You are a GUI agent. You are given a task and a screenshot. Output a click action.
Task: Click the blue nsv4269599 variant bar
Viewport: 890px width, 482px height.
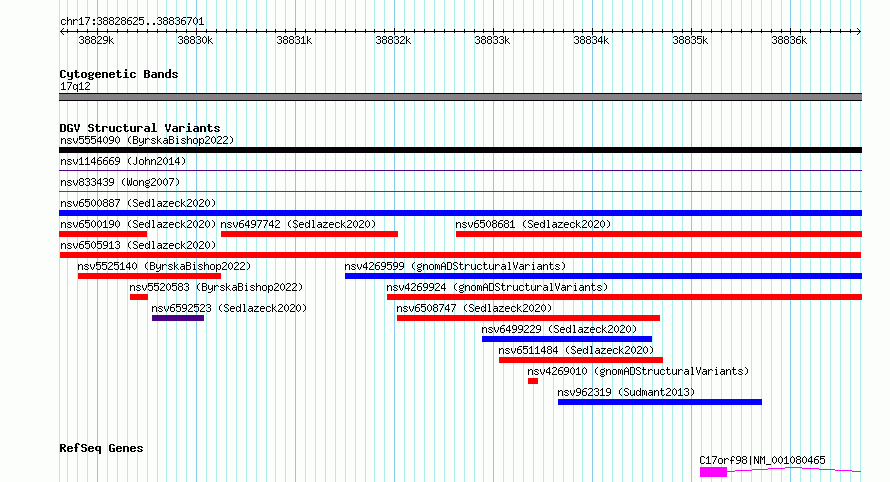coord(603,276)
